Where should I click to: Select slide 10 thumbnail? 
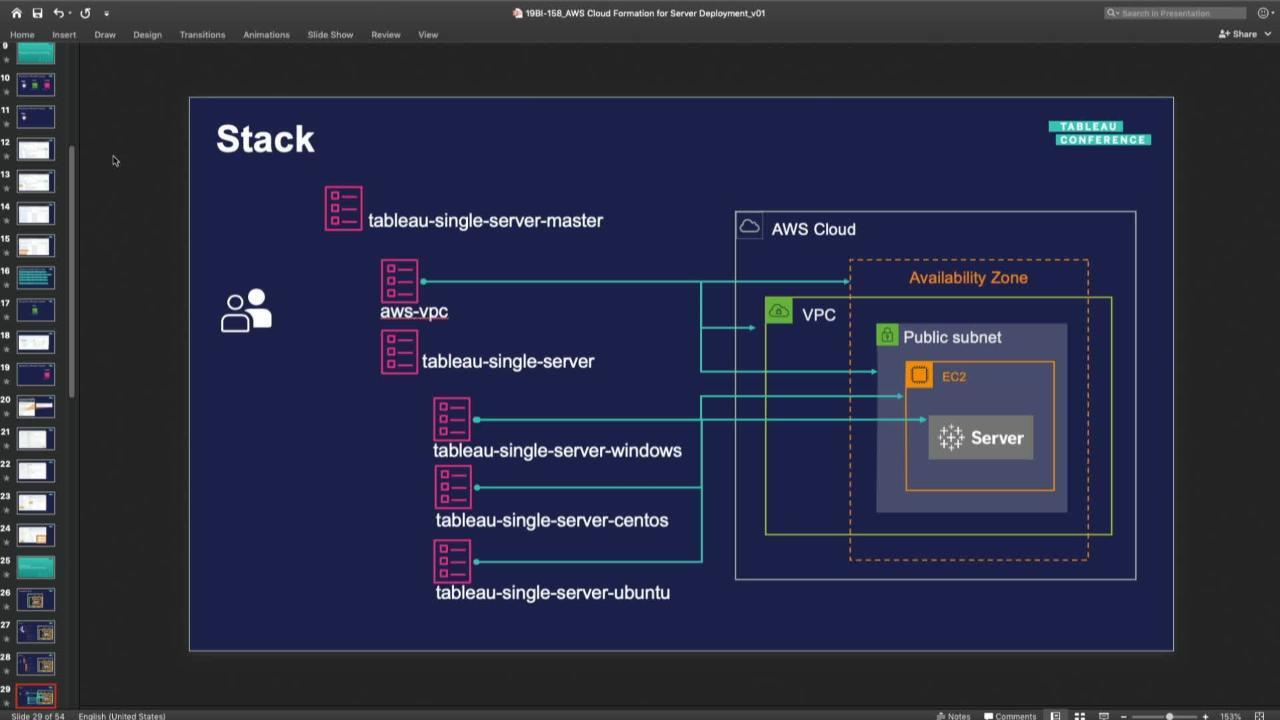[36, 85]
